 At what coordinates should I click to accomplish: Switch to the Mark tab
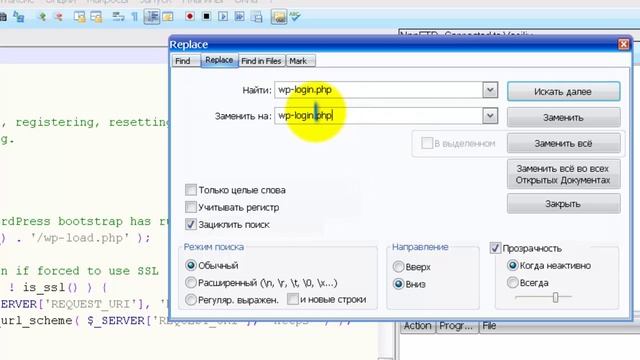click(x=300, y=61)
